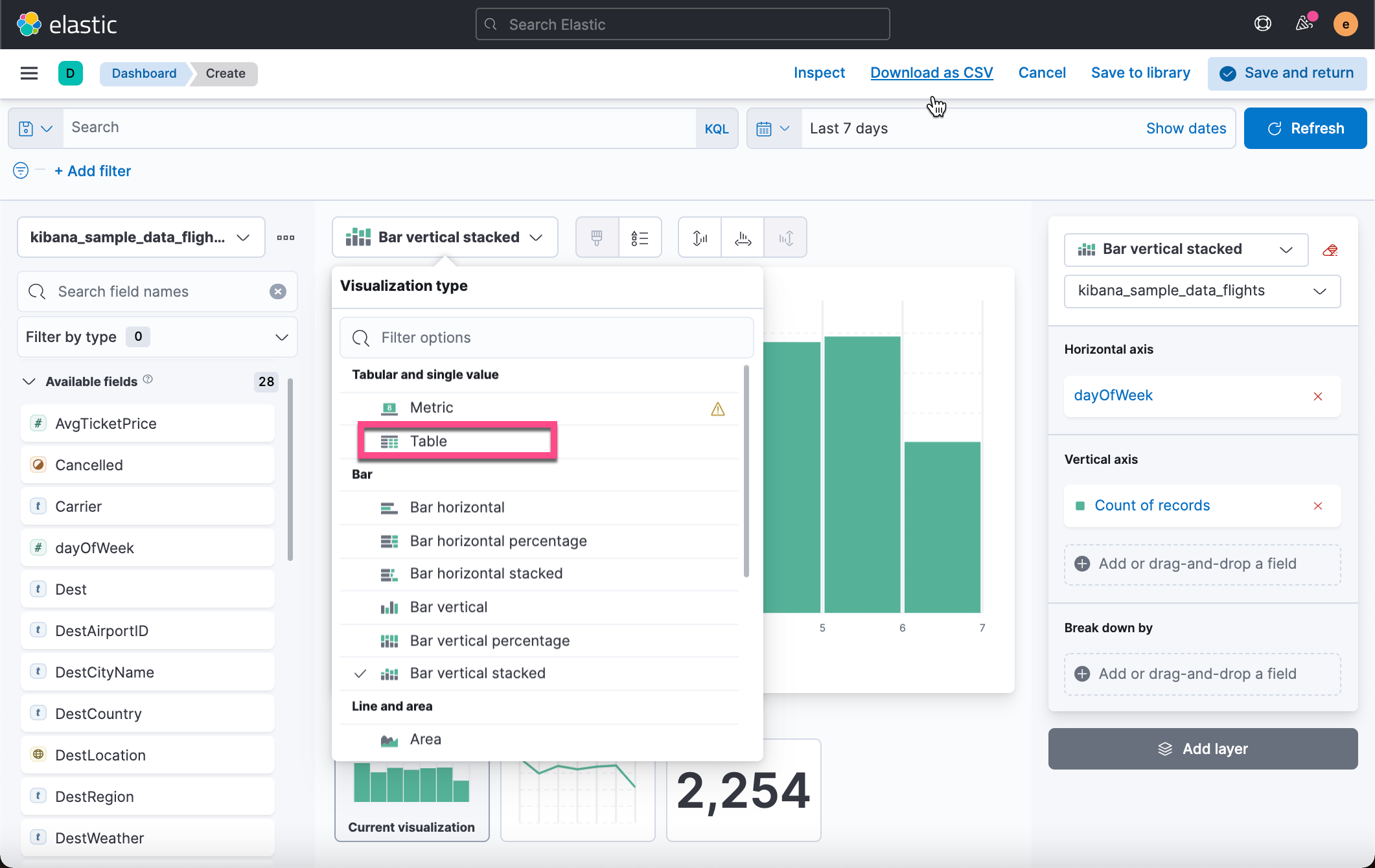Viewport: 1375px width, 868px height.
Task: Open the legend settings icon
Action: [x=640, y=238]
